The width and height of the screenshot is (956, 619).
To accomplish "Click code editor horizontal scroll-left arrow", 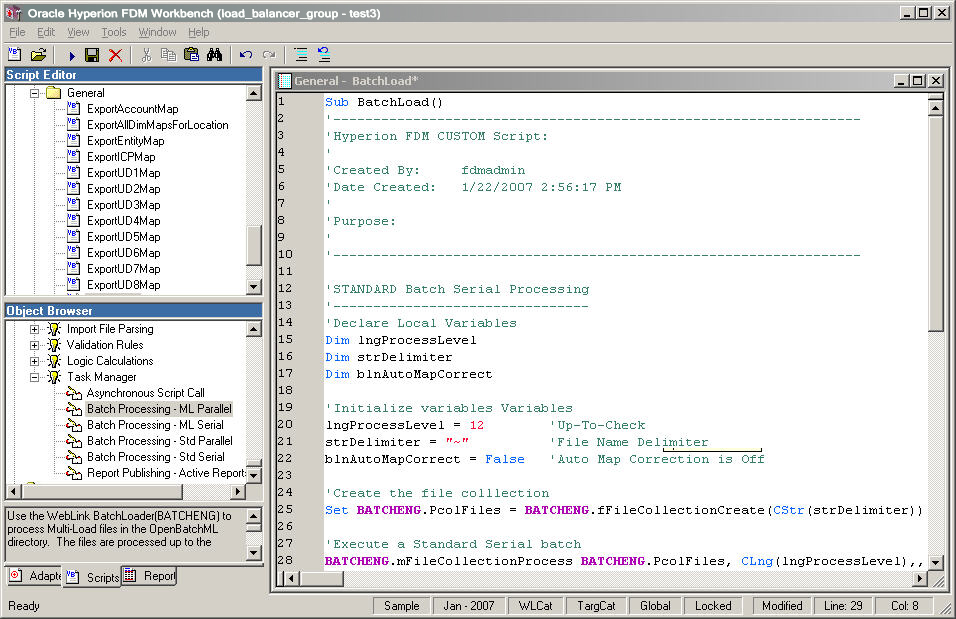I will 292,578.
